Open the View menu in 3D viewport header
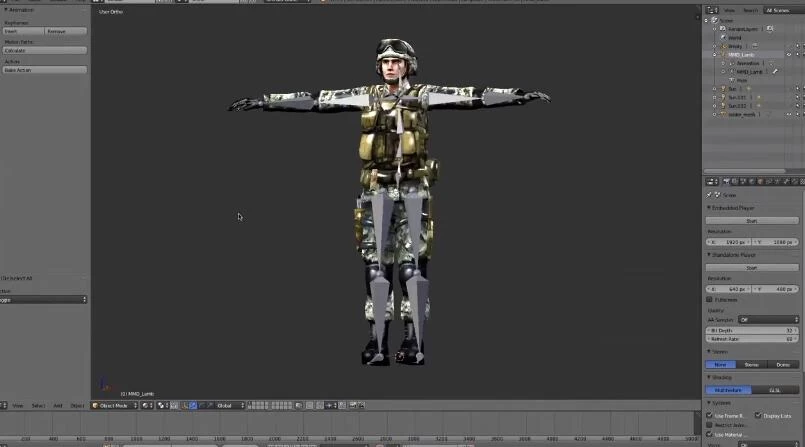Viewport: 805px width, 447px height. click(17, 405)
